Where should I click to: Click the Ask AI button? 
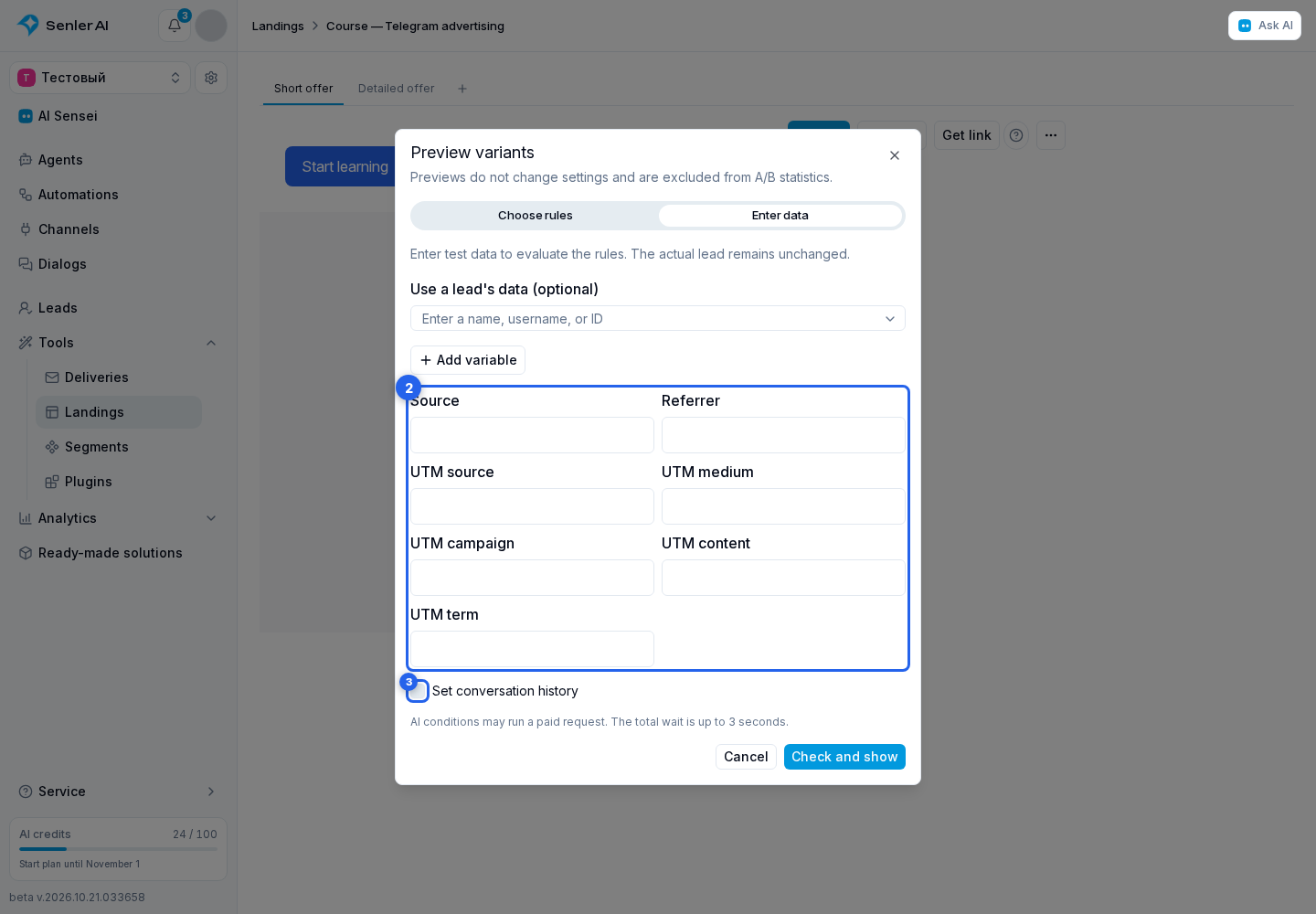click(x=1265, y=26)
